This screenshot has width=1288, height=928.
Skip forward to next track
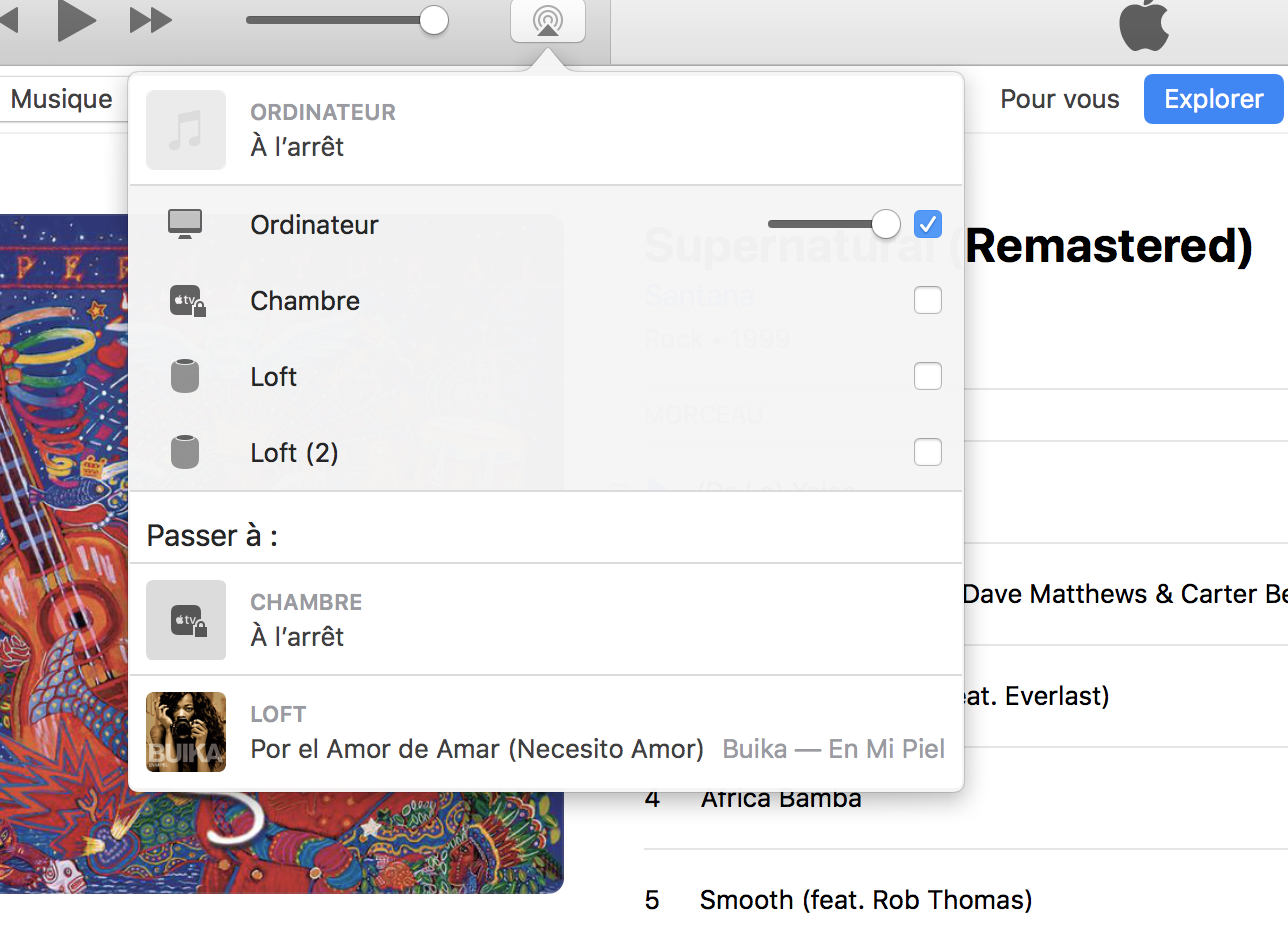(151, 20)
